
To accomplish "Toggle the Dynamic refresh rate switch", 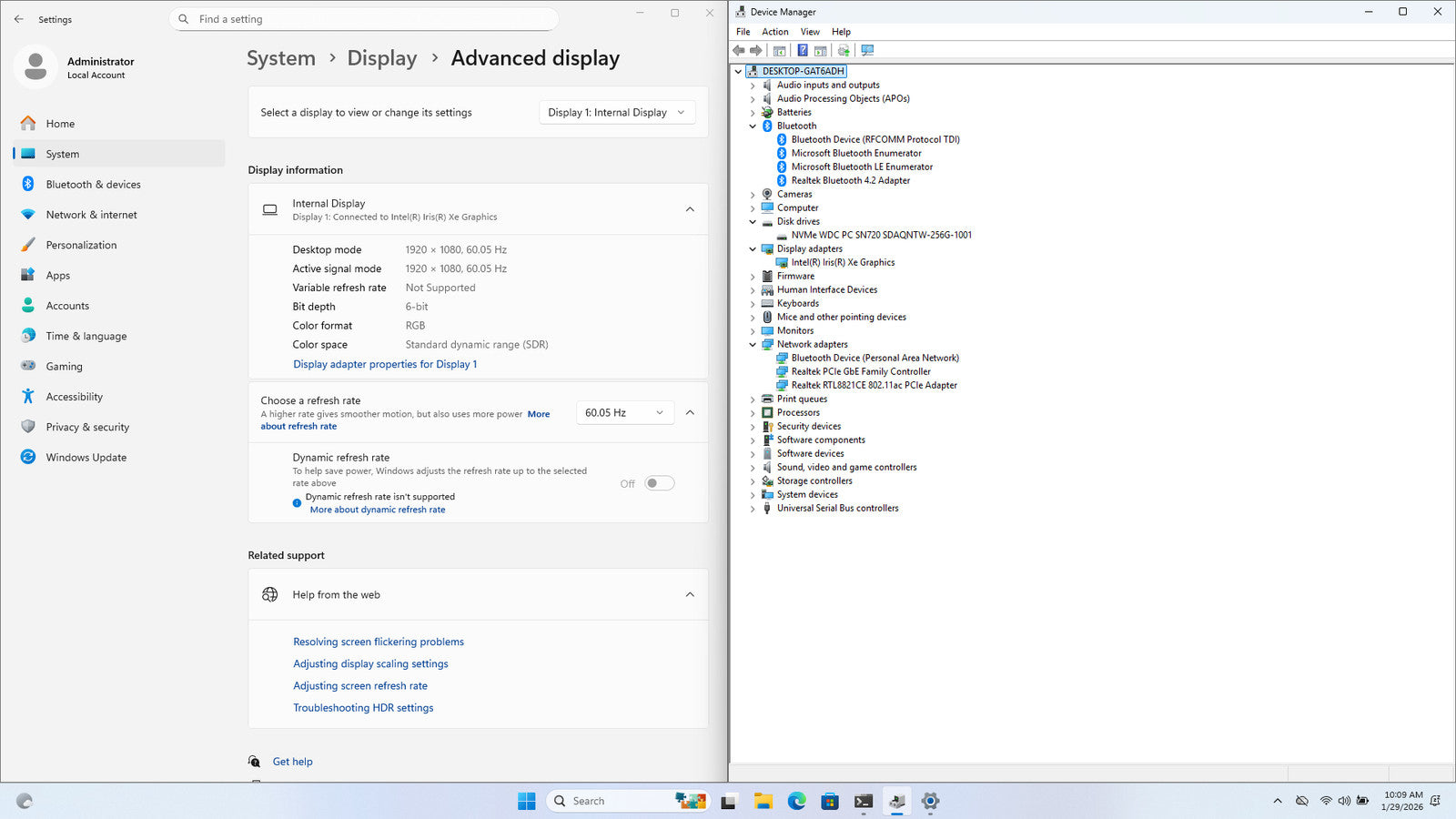I will coord(659,483).
